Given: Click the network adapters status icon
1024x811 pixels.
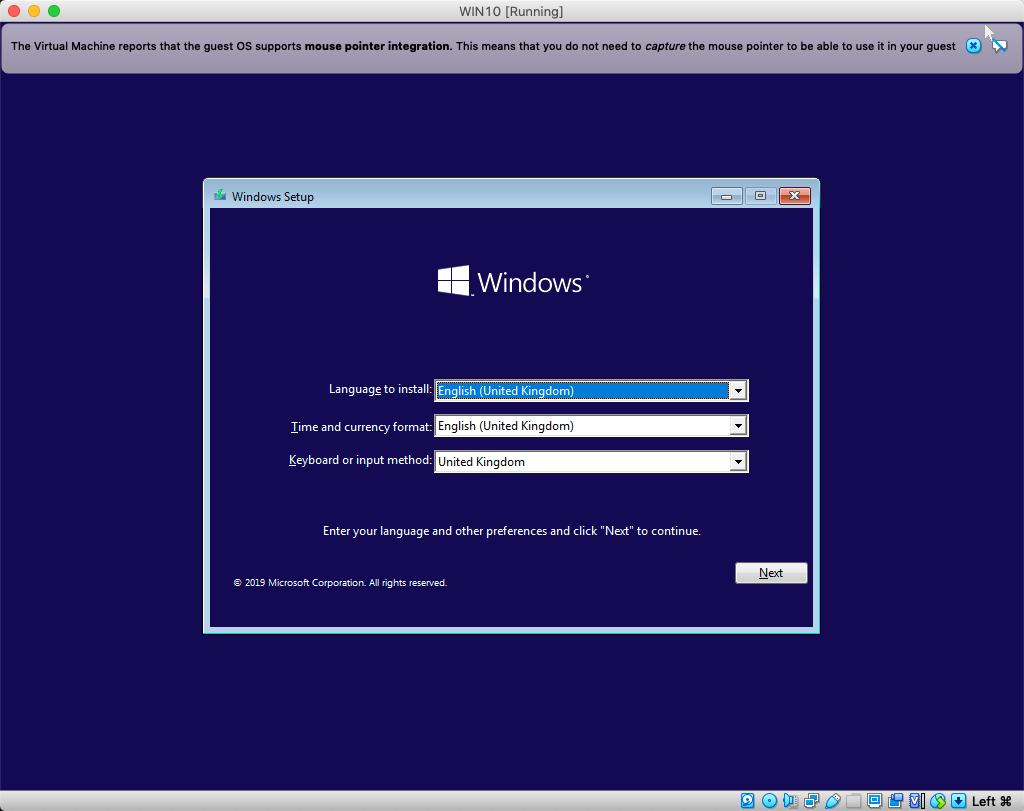Looking at the screenshot, I should 812,801.
